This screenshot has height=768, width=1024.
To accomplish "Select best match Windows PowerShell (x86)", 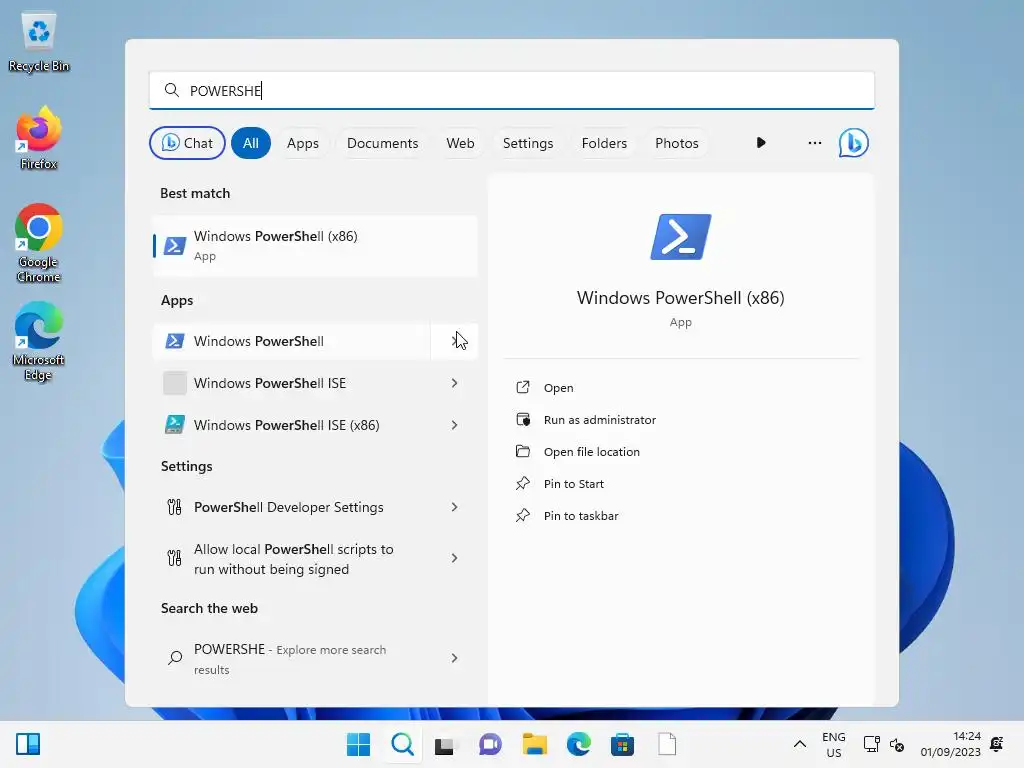I will [315, 246].
